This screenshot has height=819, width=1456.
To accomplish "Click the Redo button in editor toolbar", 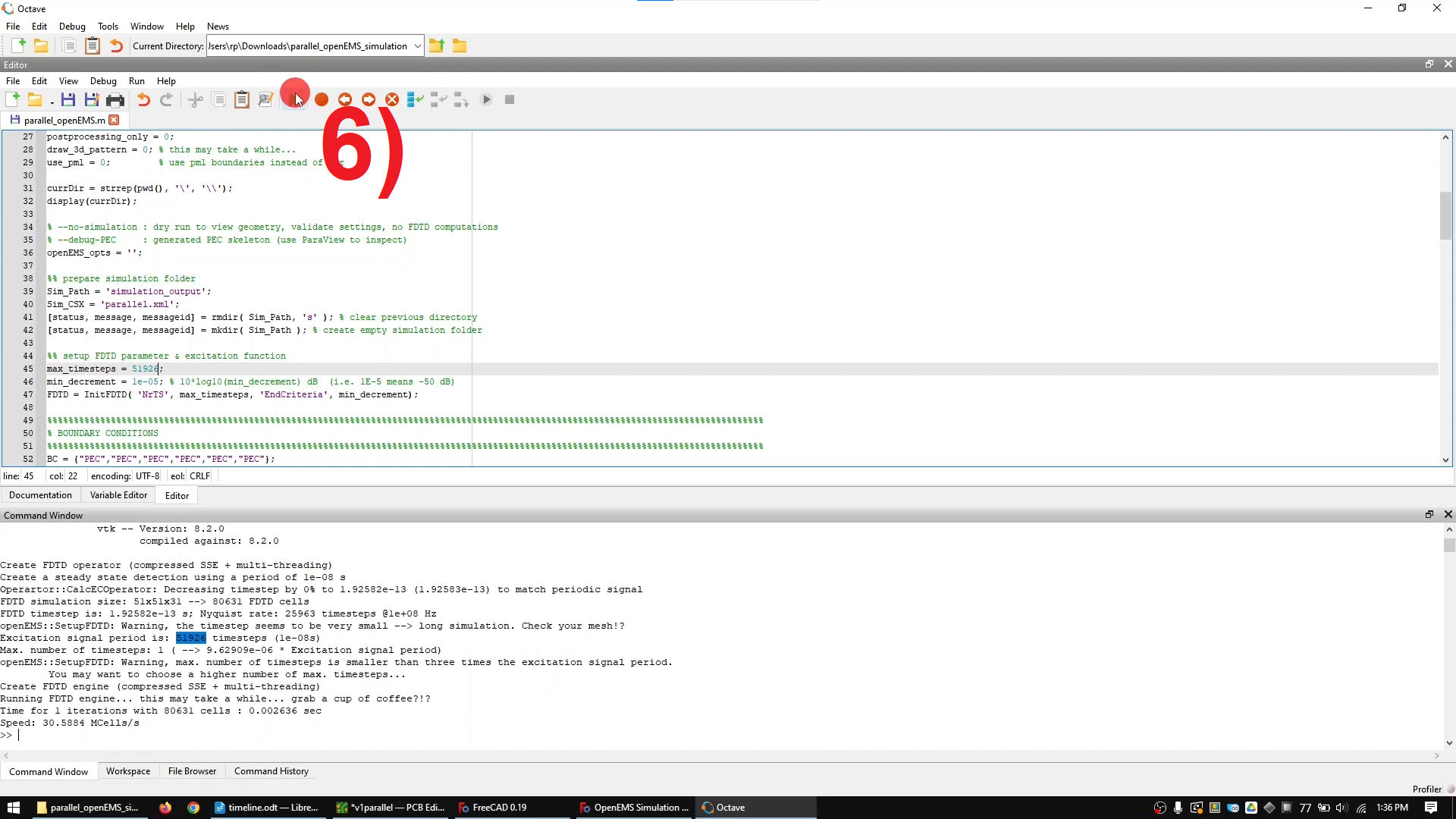I will coord(165,99).
